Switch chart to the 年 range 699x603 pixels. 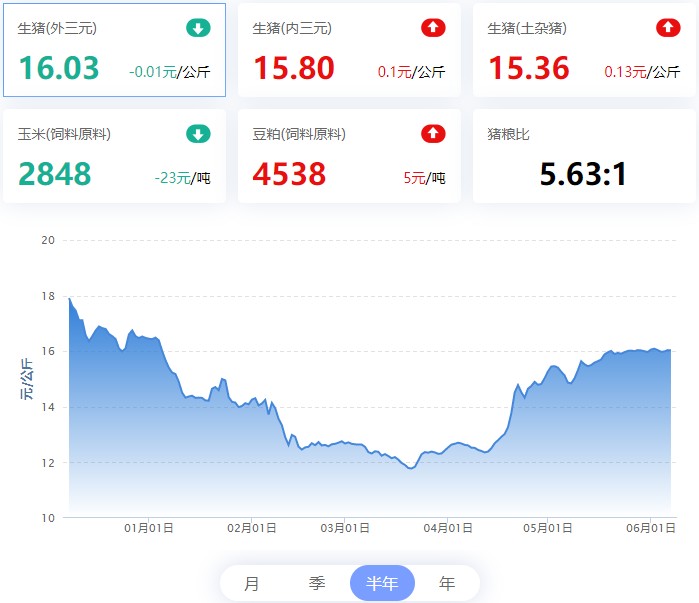coord(447,583)
